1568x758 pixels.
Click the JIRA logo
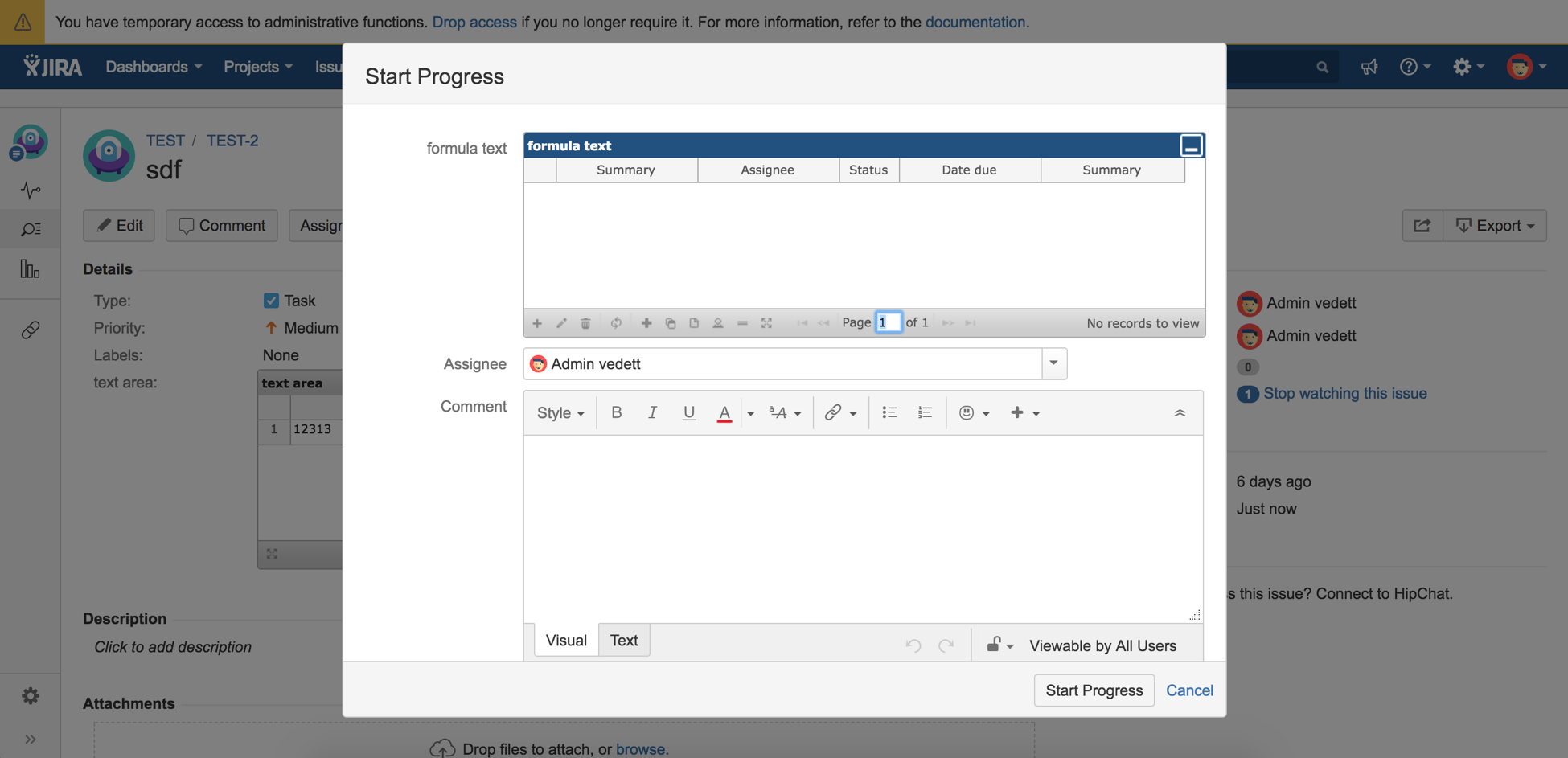[52, 66]
